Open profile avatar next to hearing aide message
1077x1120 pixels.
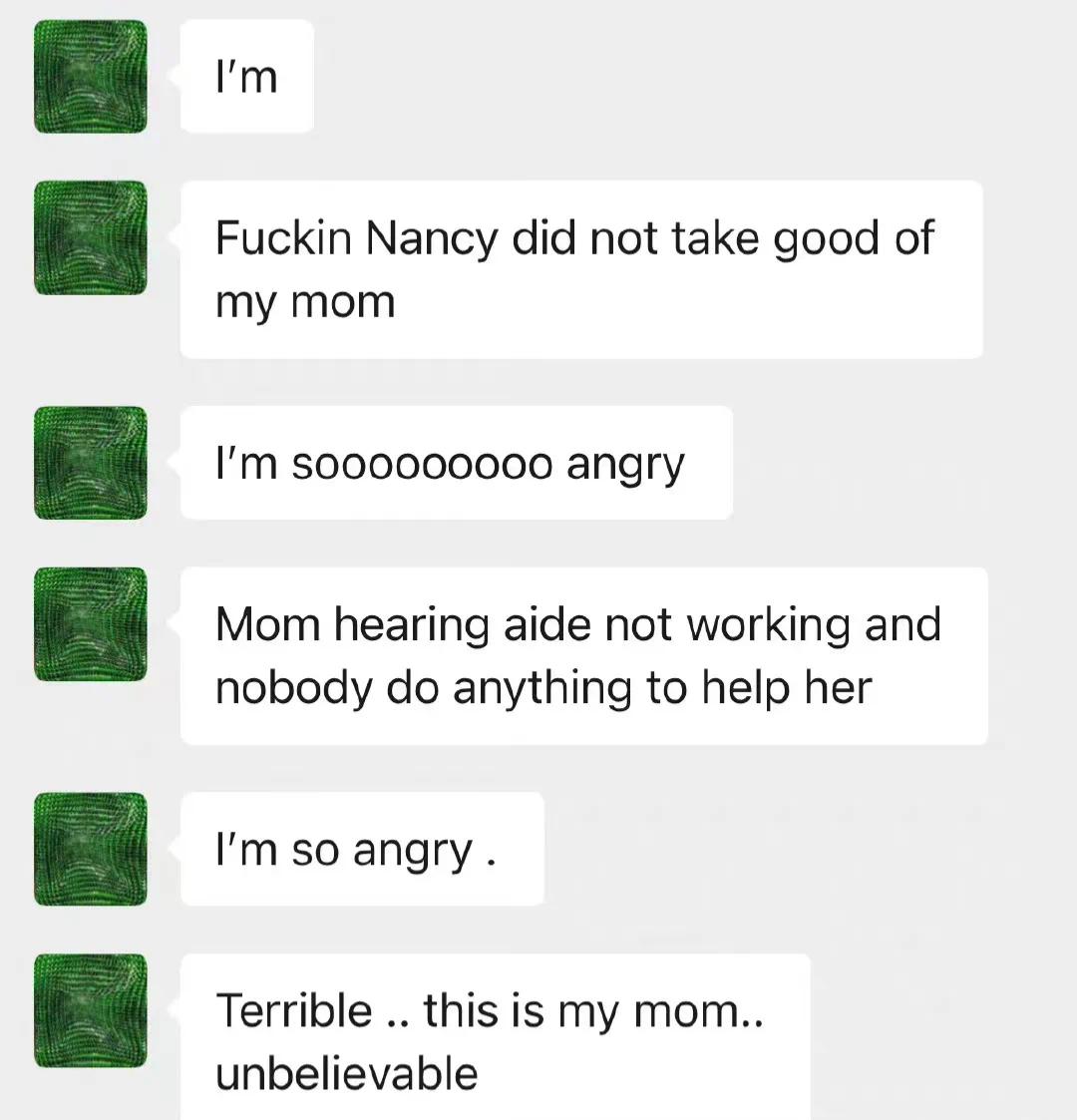pos(91,624)
